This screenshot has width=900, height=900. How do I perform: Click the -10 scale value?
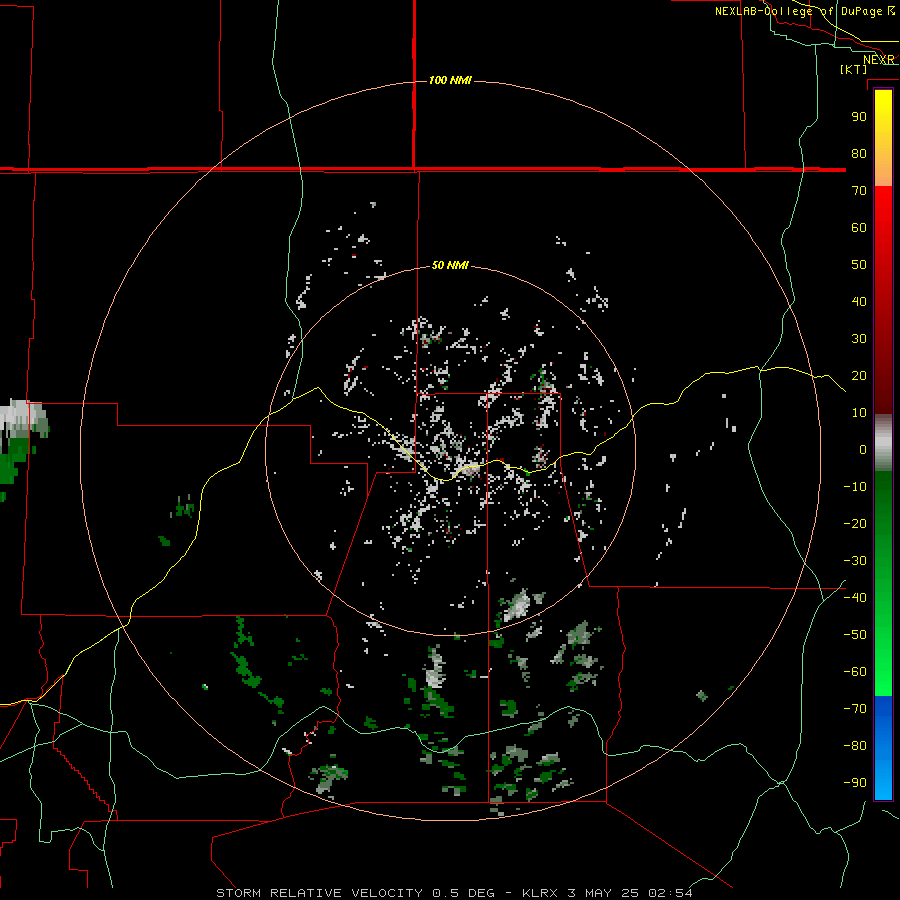pyautogui.click(x=855, y=487)
